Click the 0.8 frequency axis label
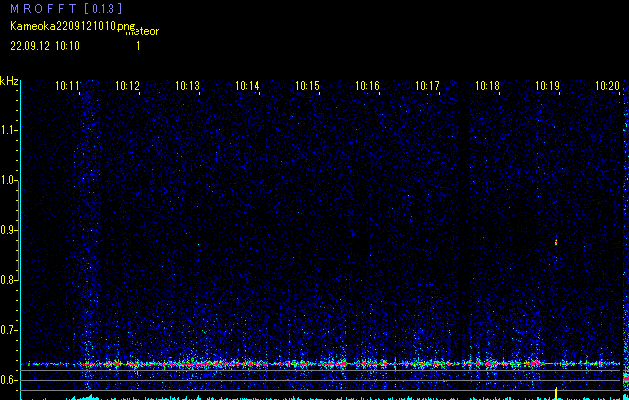The image size is (629, 400). coord(8,280)
